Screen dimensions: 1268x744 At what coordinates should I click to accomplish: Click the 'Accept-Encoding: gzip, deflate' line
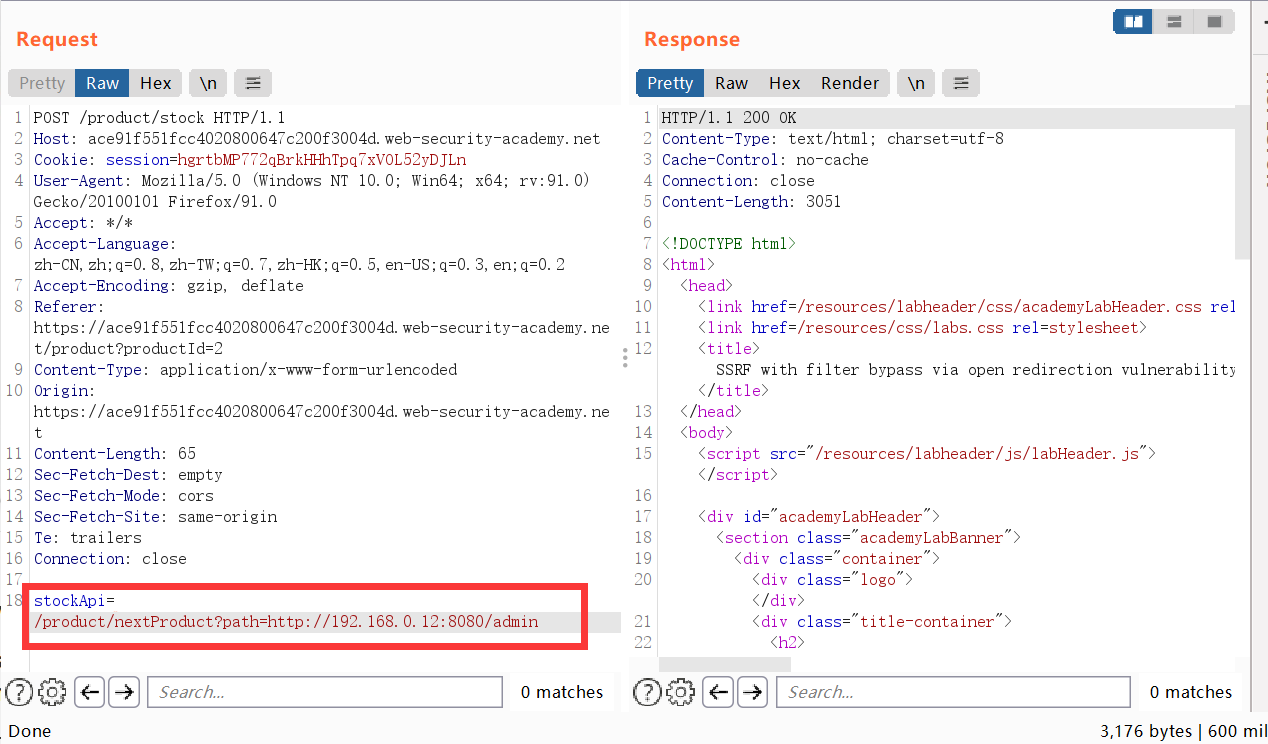pos(168,286)
